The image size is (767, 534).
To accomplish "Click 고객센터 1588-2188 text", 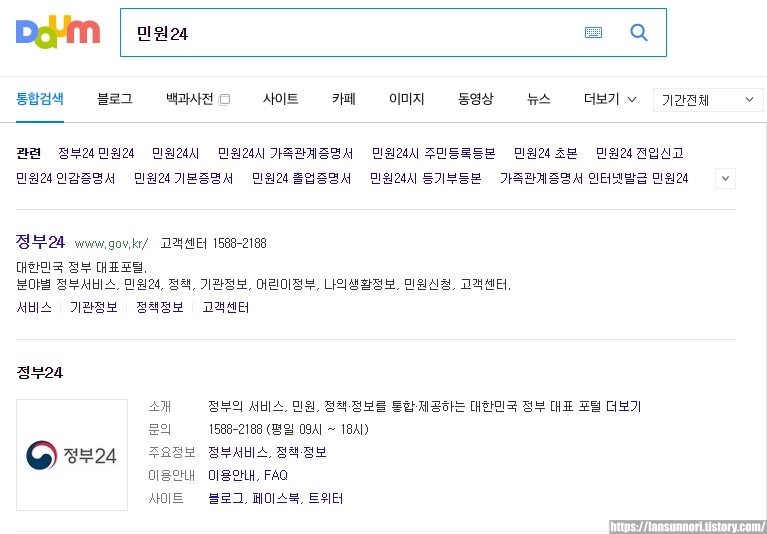I will (214, 244).
